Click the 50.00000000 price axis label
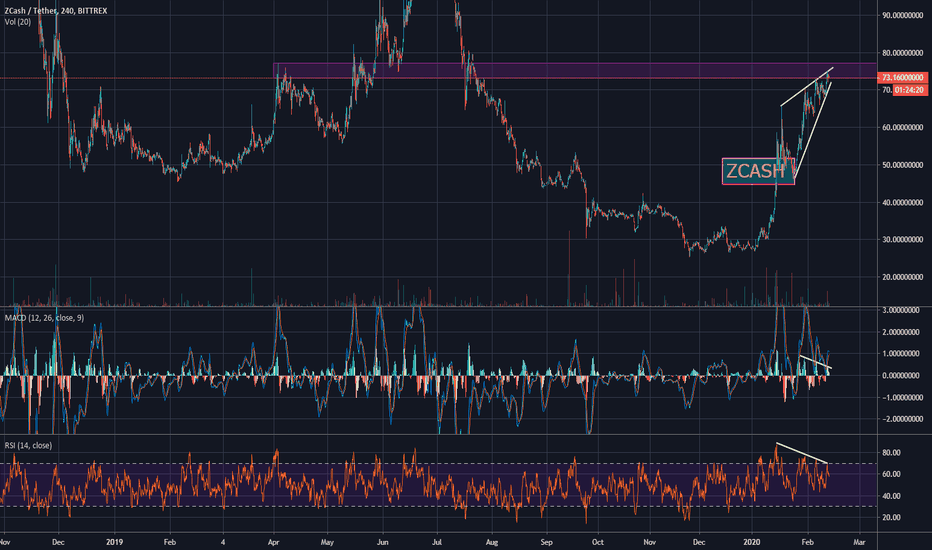The image size is (932, 550). coord(902,165)
